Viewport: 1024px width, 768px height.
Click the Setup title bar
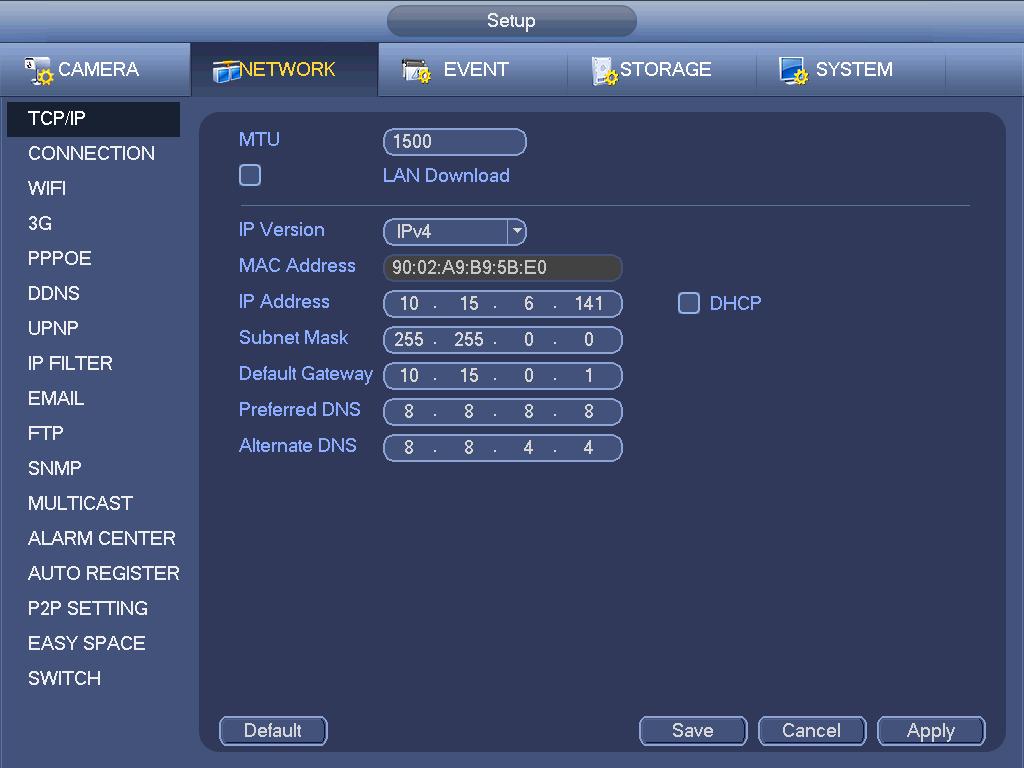tap(511, 21)
